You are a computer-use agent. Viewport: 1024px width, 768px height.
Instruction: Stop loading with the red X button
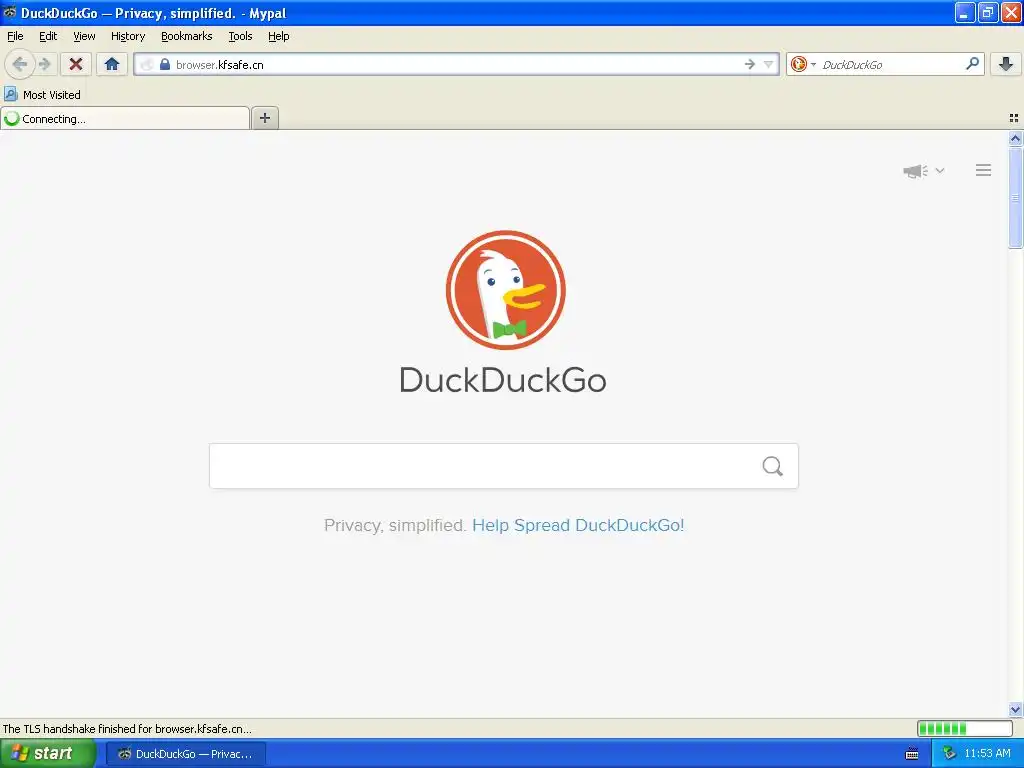76,64
